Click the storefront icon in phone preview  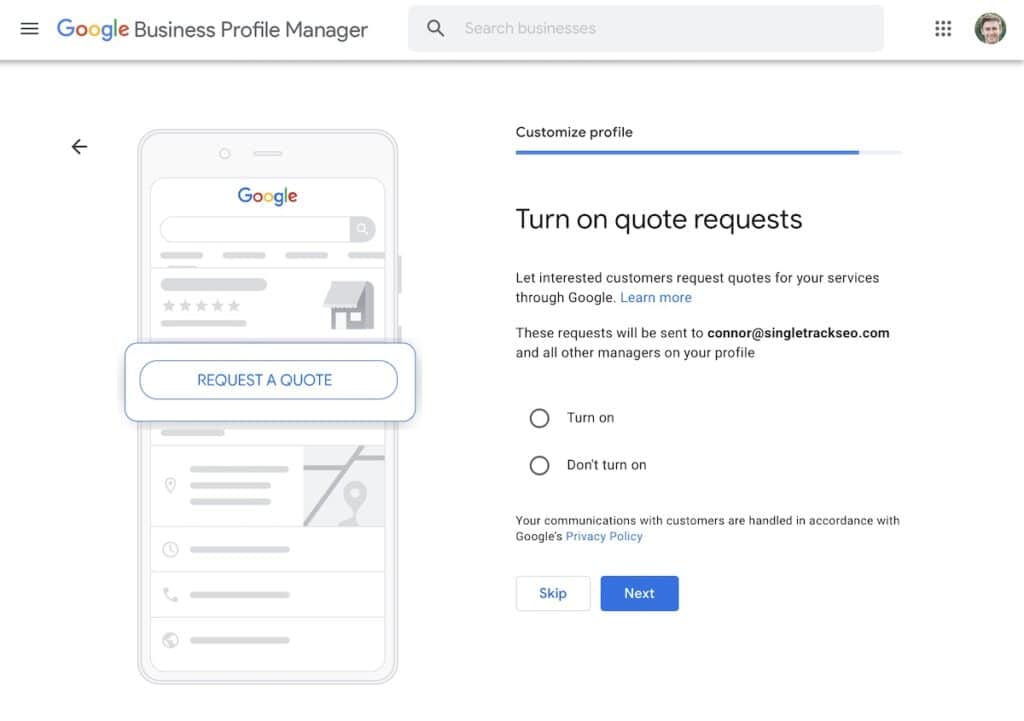[349, 305]
